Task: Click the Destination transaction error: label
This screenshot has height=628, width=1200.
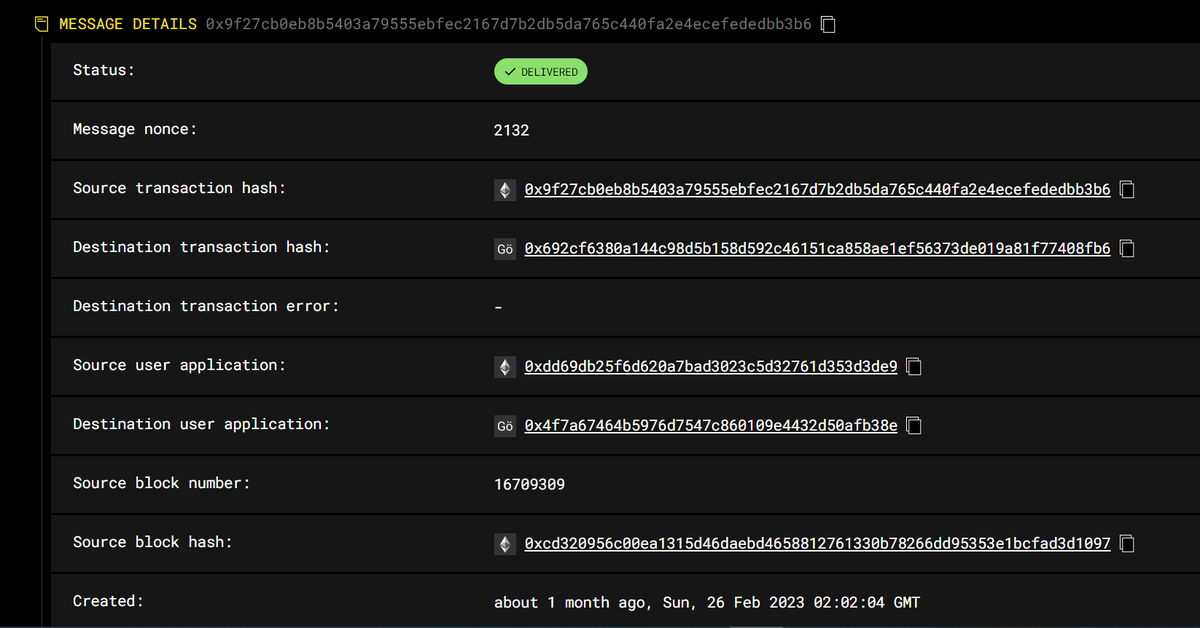Action: click(206, 306)
